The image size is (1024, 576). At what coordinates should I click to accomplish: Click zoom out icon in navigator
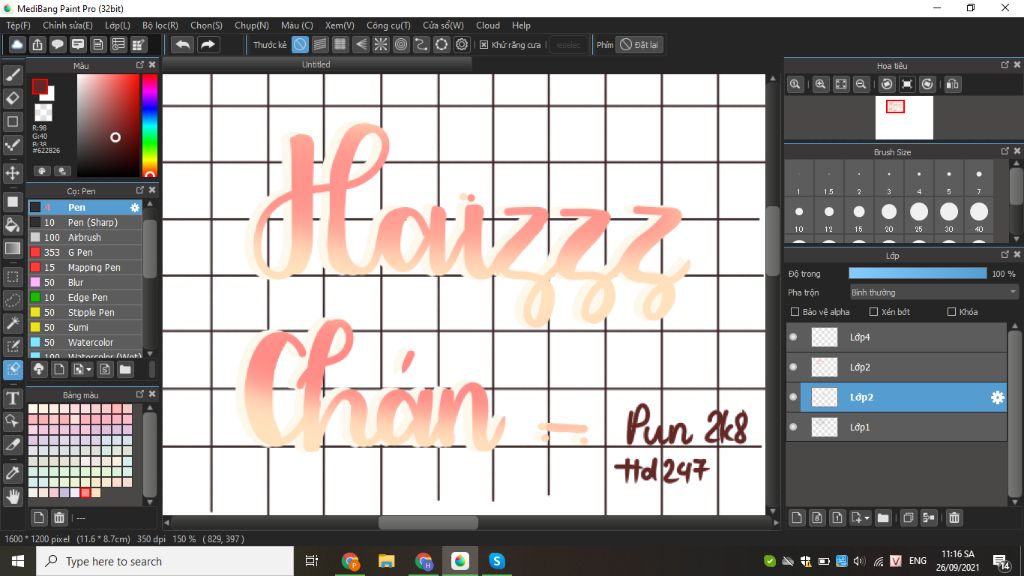click(x=861, y=84)
